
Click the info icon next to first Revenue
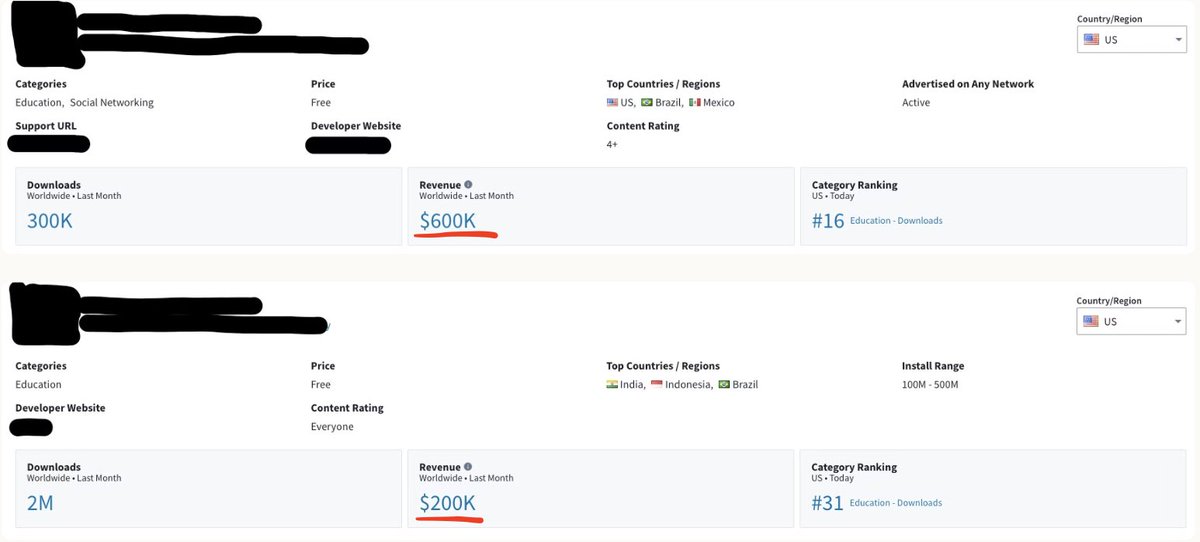[468, 185]
